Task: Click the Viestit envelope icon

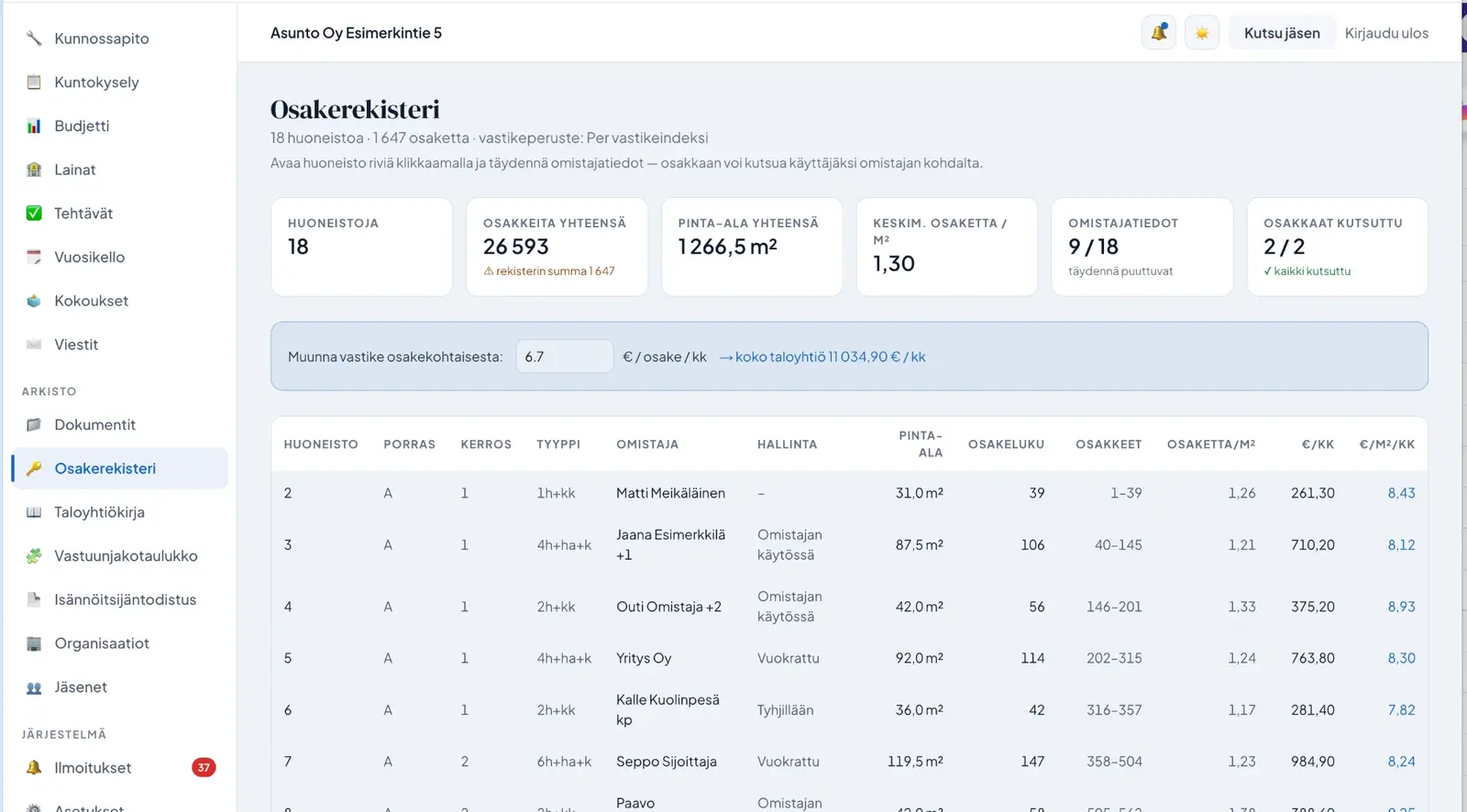Action: point(34,345)
